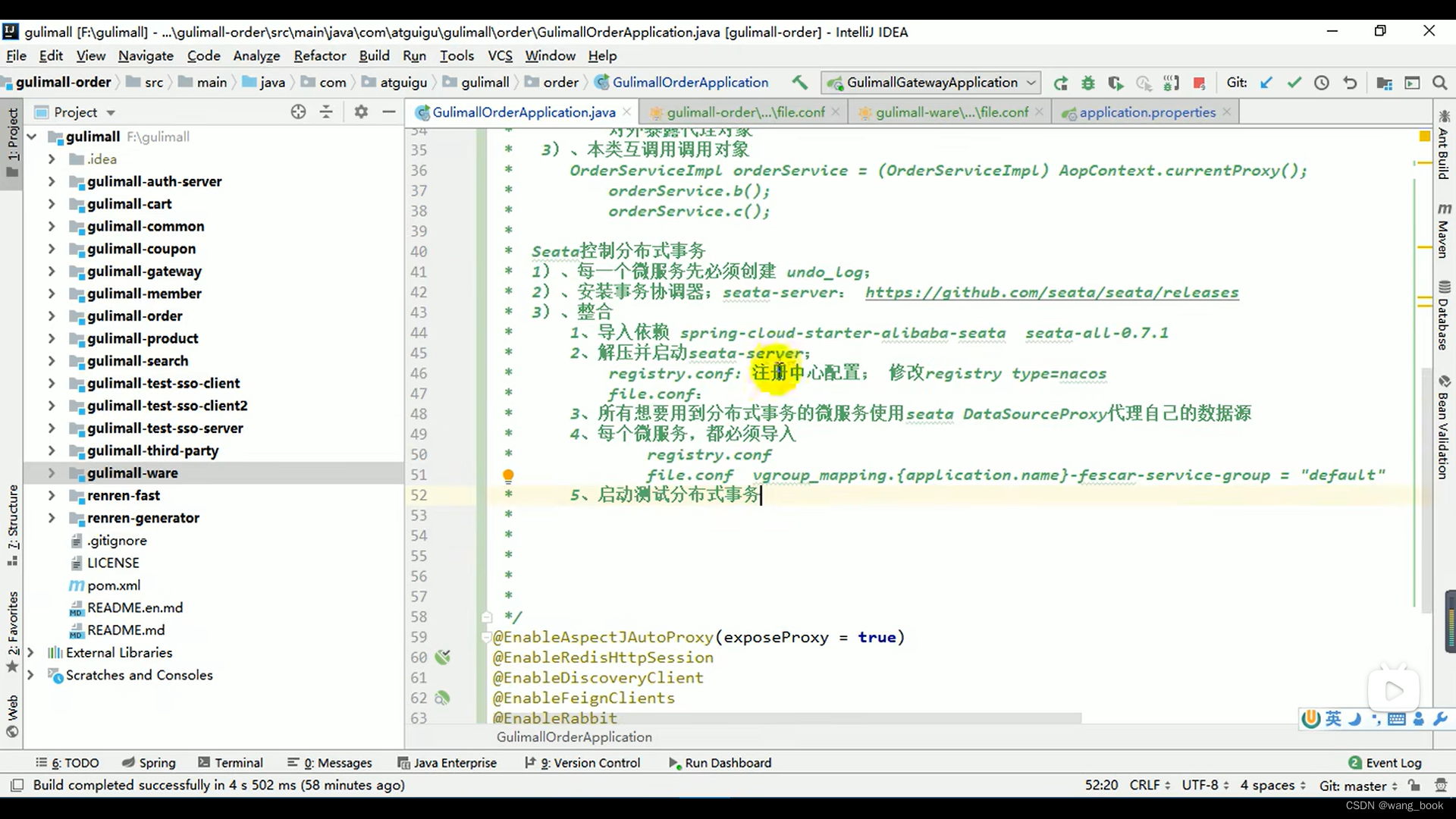
Task: Expand External Libraries node
Action: [30, 653]
